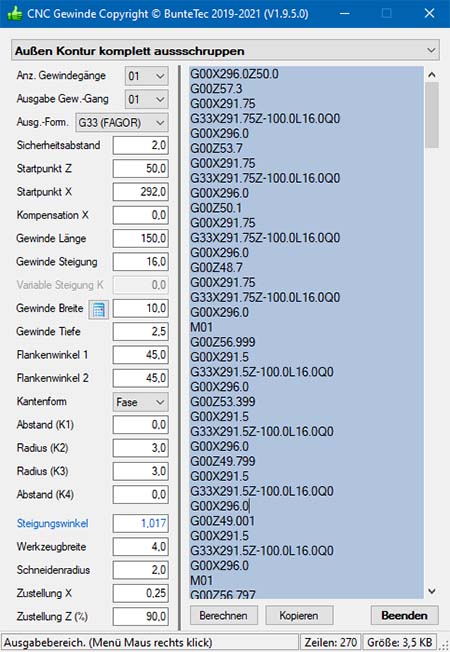Screen dimensions: 450x652
Task: Click into the Gewinde Steigung field
Action: [x=140, y=262]
